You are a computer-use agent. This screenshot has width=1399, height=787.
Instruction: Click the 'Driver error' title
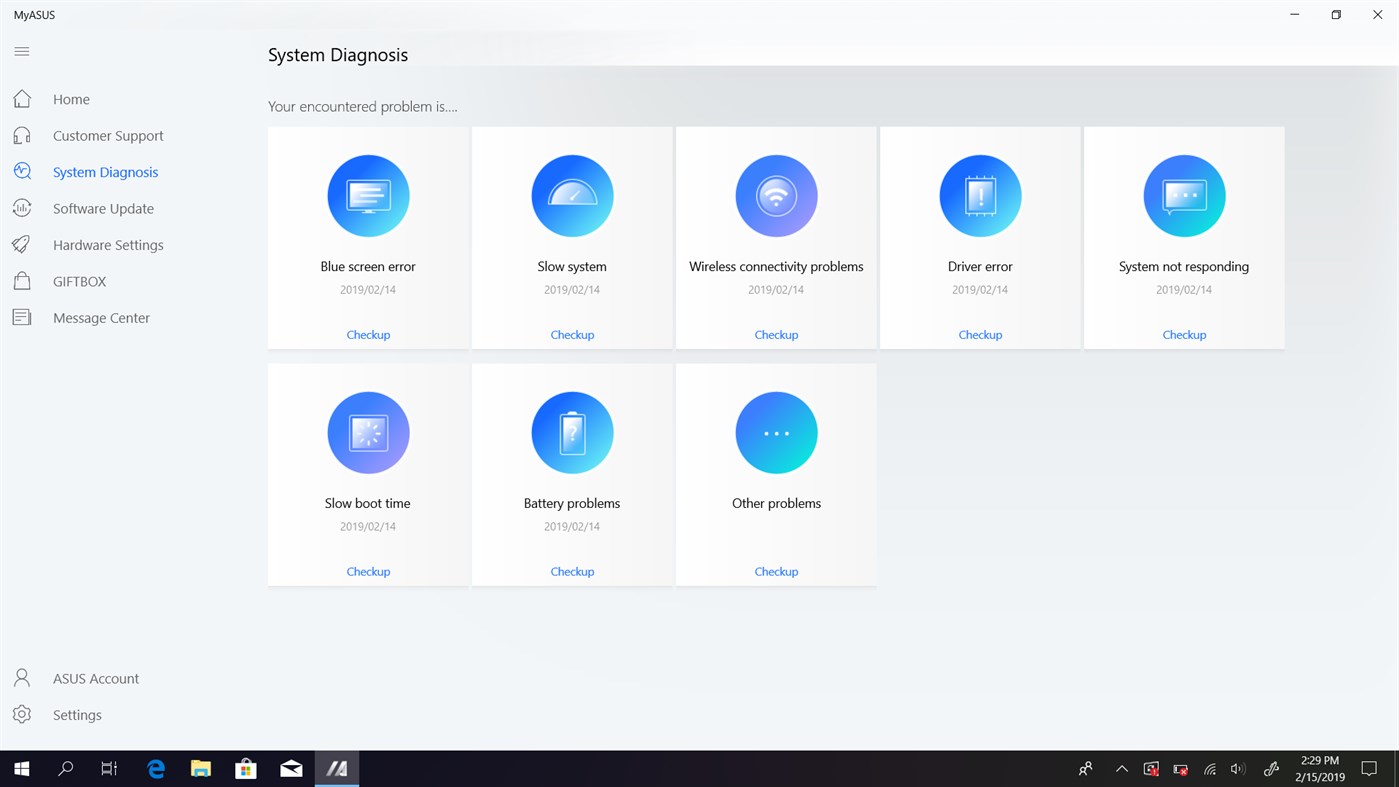pos(980,267)
